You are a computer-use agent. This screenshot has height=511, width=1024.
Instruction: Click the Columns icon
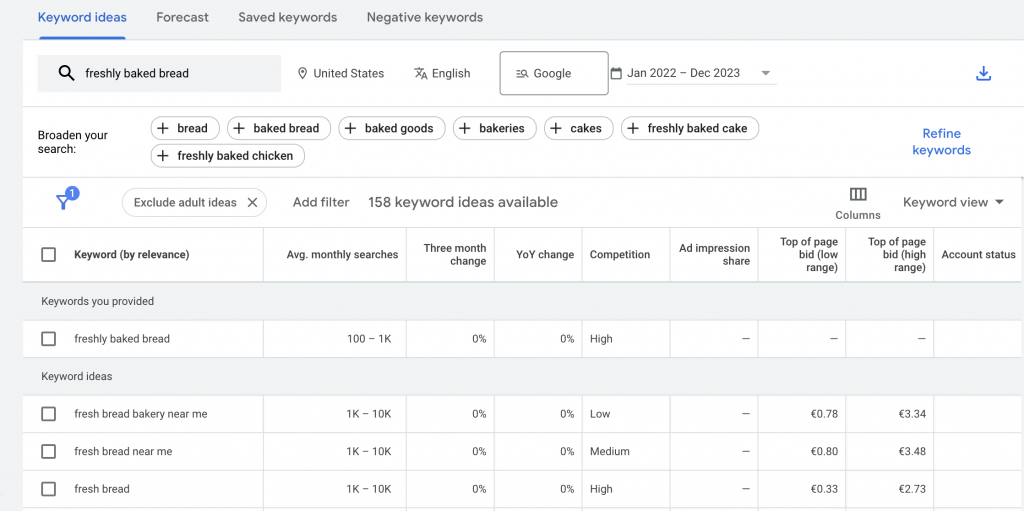857,195
